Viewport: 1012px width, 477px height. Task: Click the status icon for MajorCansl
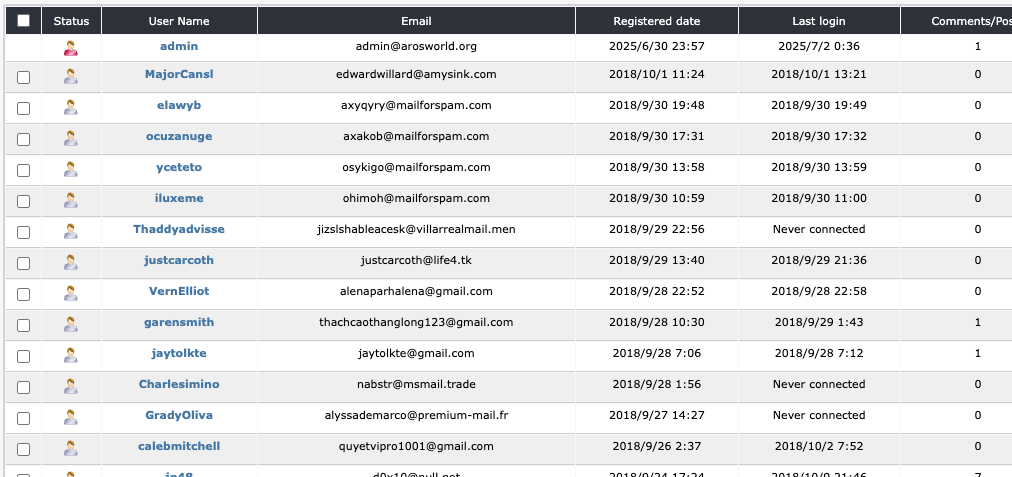click(x=71, y=77)
